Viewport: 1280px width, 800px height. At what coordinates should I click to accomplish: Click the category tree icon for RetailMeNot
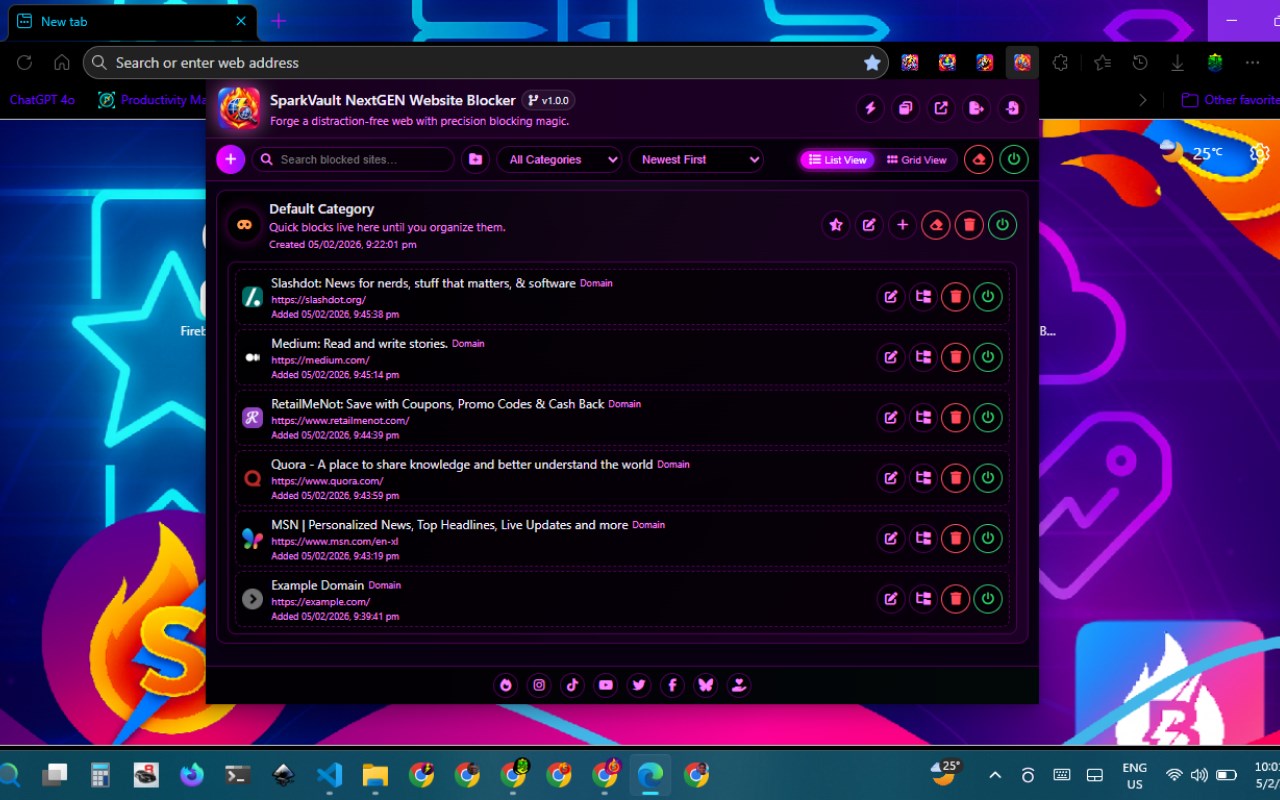[923, 418]
